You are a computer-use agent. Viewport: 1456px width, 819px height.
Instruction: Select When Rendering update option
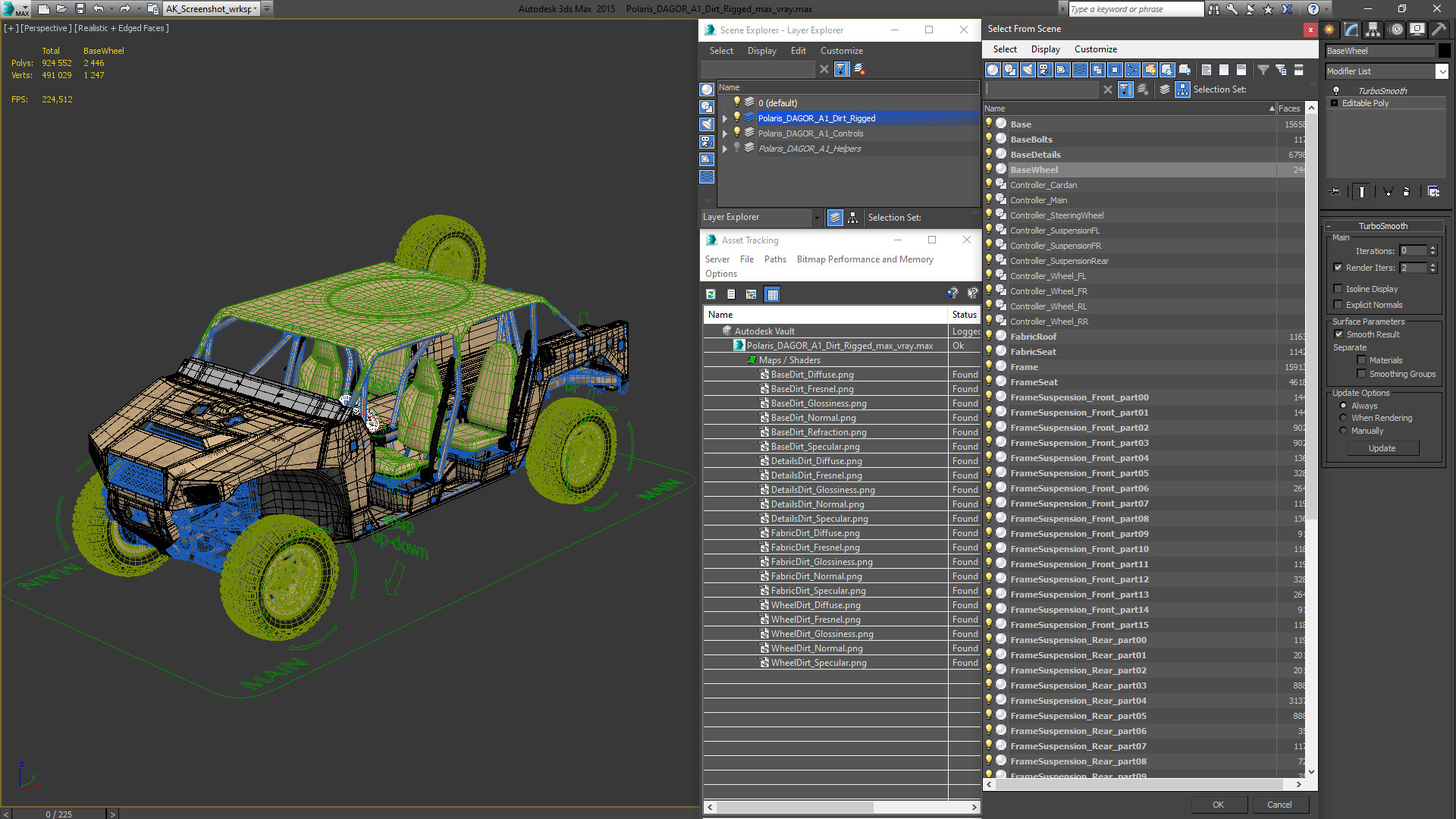click(x=1343, y=418)
